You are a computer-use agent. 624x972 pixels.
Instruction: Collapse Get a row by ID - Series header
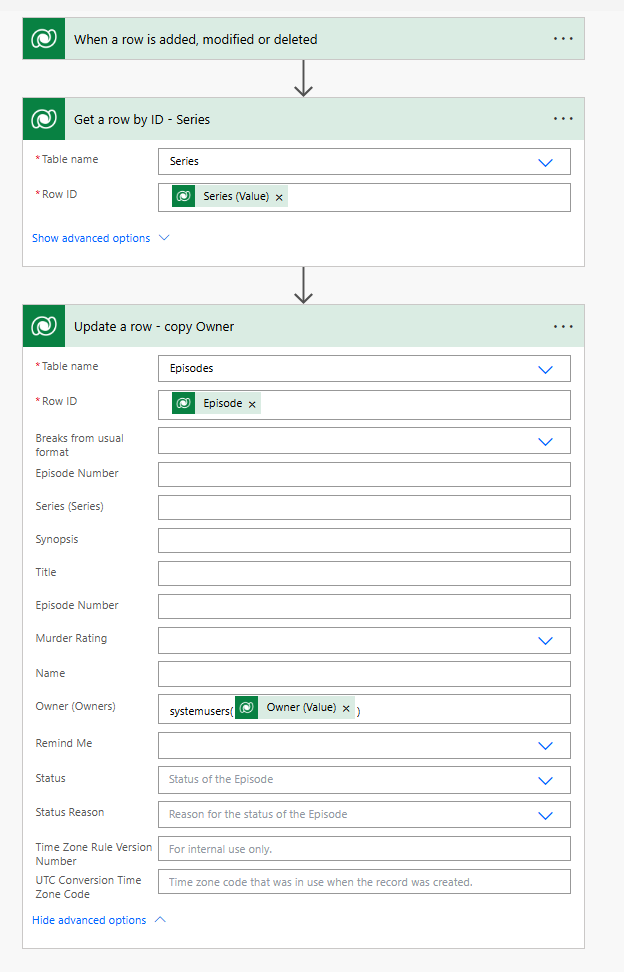click(304, 118)
